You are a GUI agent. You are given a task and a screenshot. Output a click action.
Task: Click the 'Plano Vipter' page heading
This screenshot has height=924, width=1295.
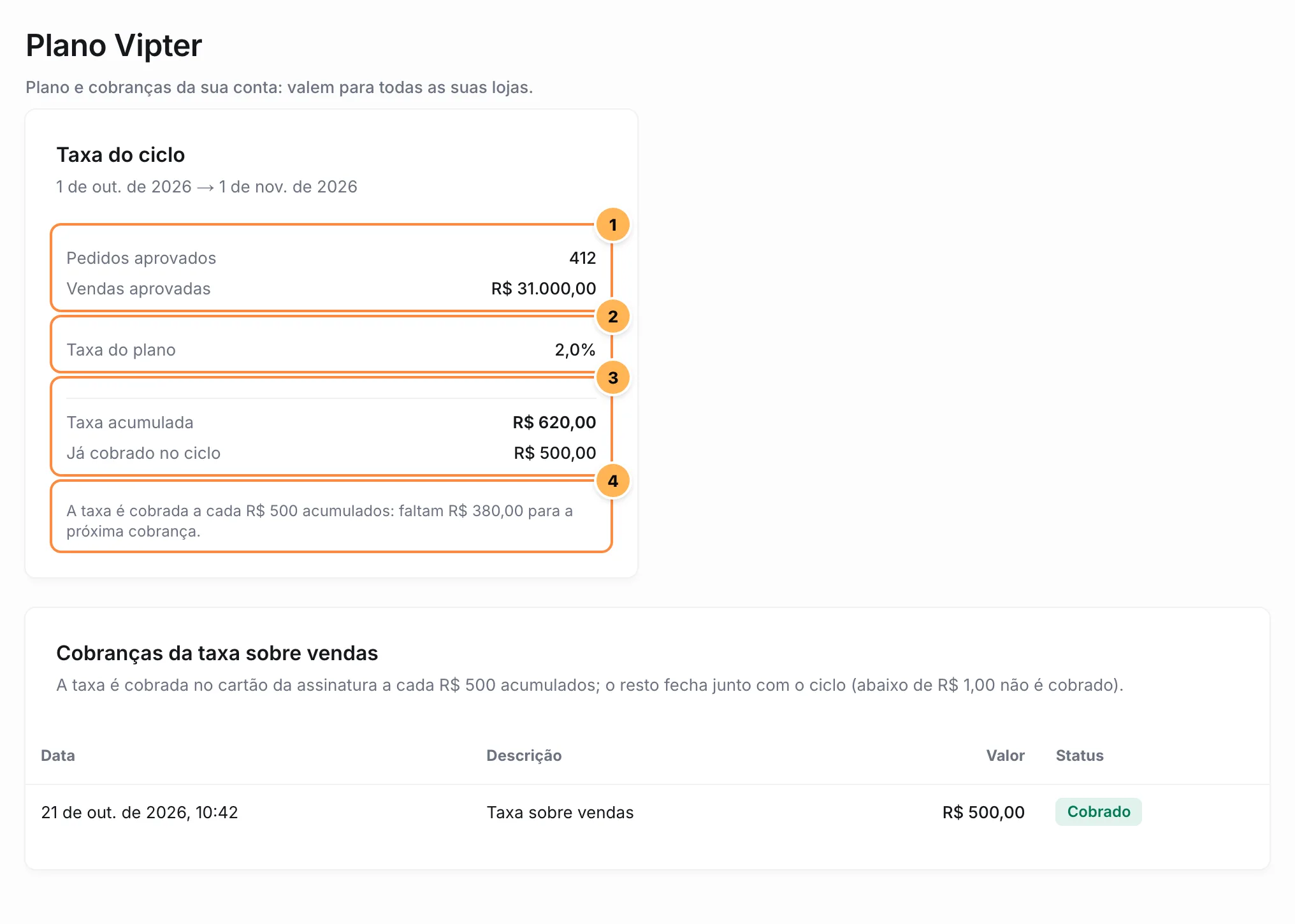[113, 46]
